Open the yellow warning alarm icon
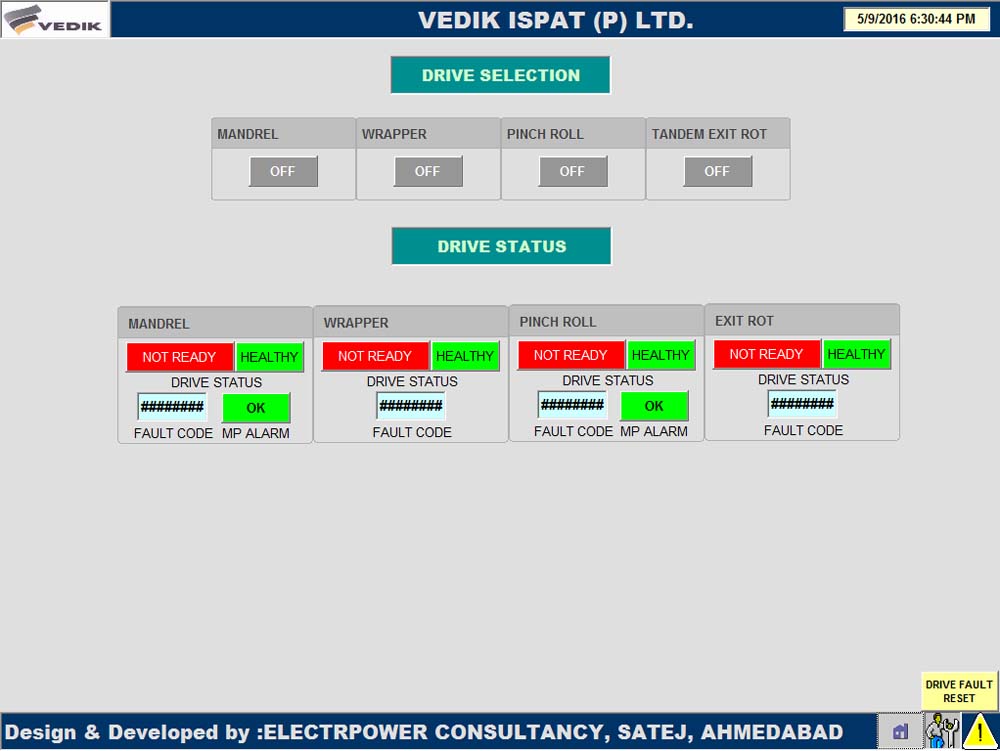This screenshot has height=751, width=1000. tap(980, 731)
